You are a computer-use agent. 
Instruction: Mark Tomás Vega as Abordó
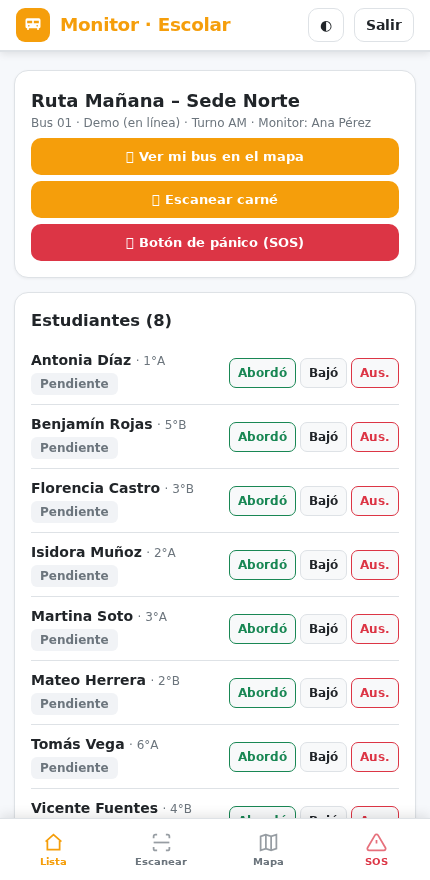point(262,757)
